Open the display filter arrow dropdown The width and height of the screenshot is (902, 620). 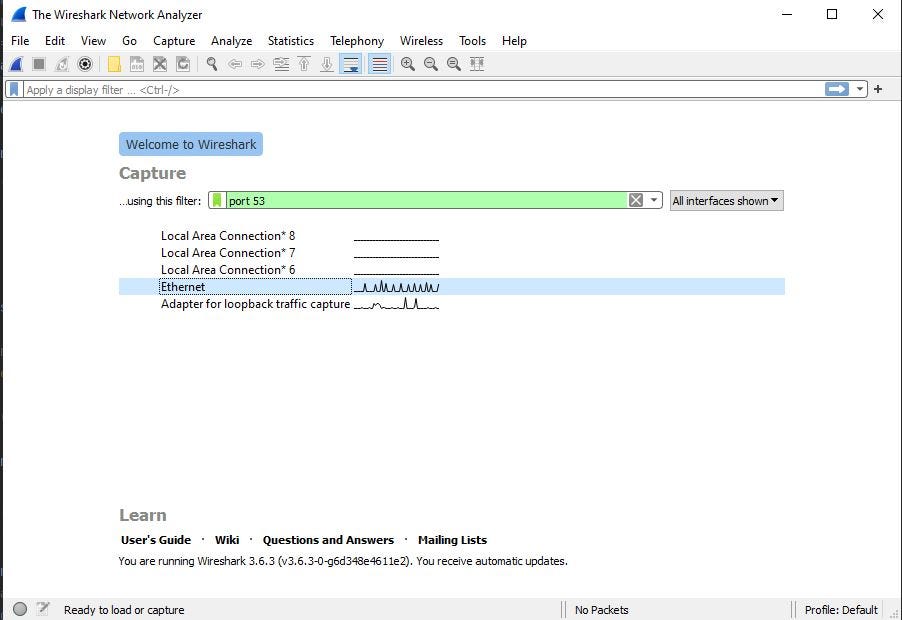[859, 89]
